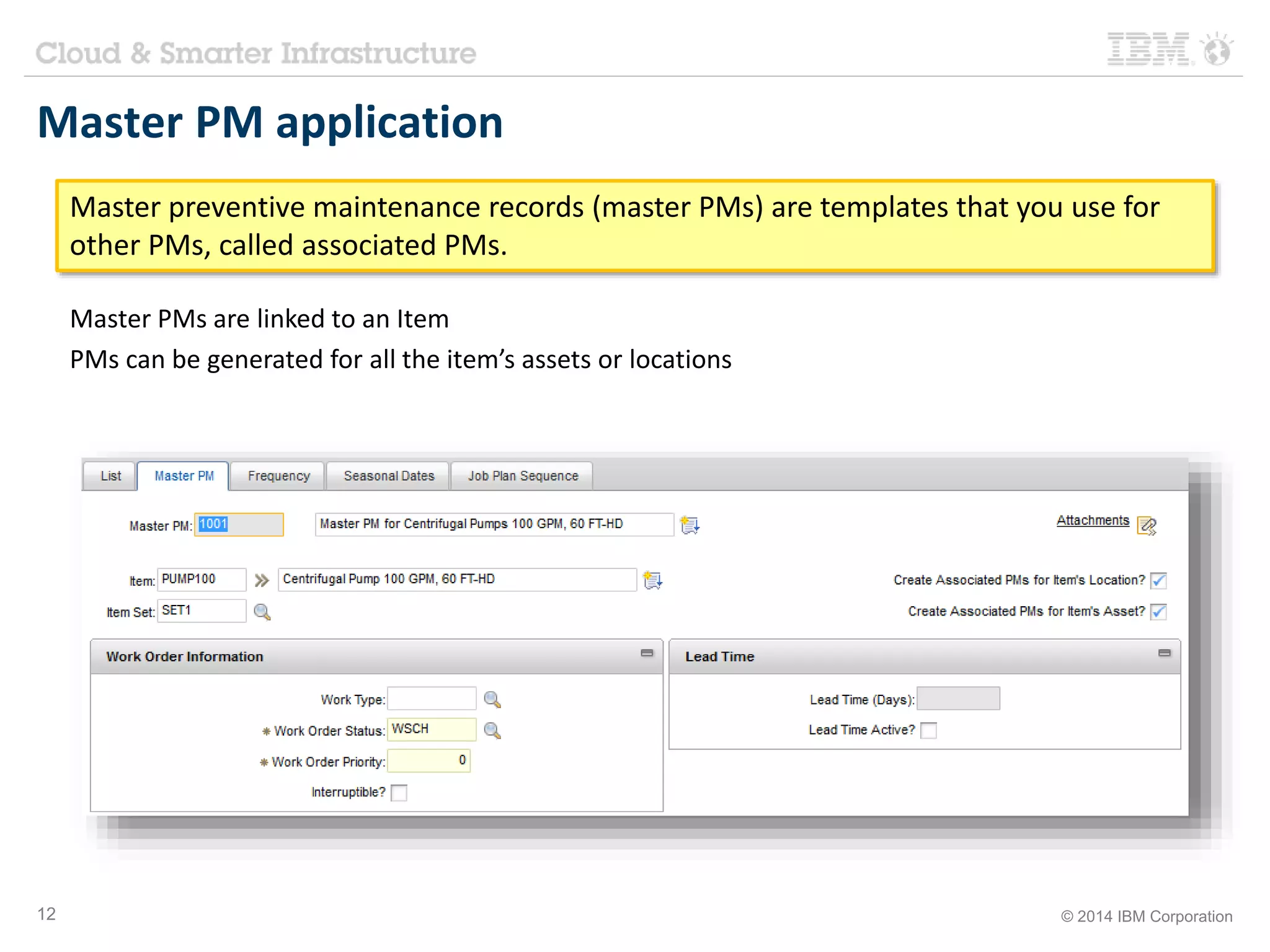
Task: Open Work Type lookup magnifier
Action: coord(492,700)
